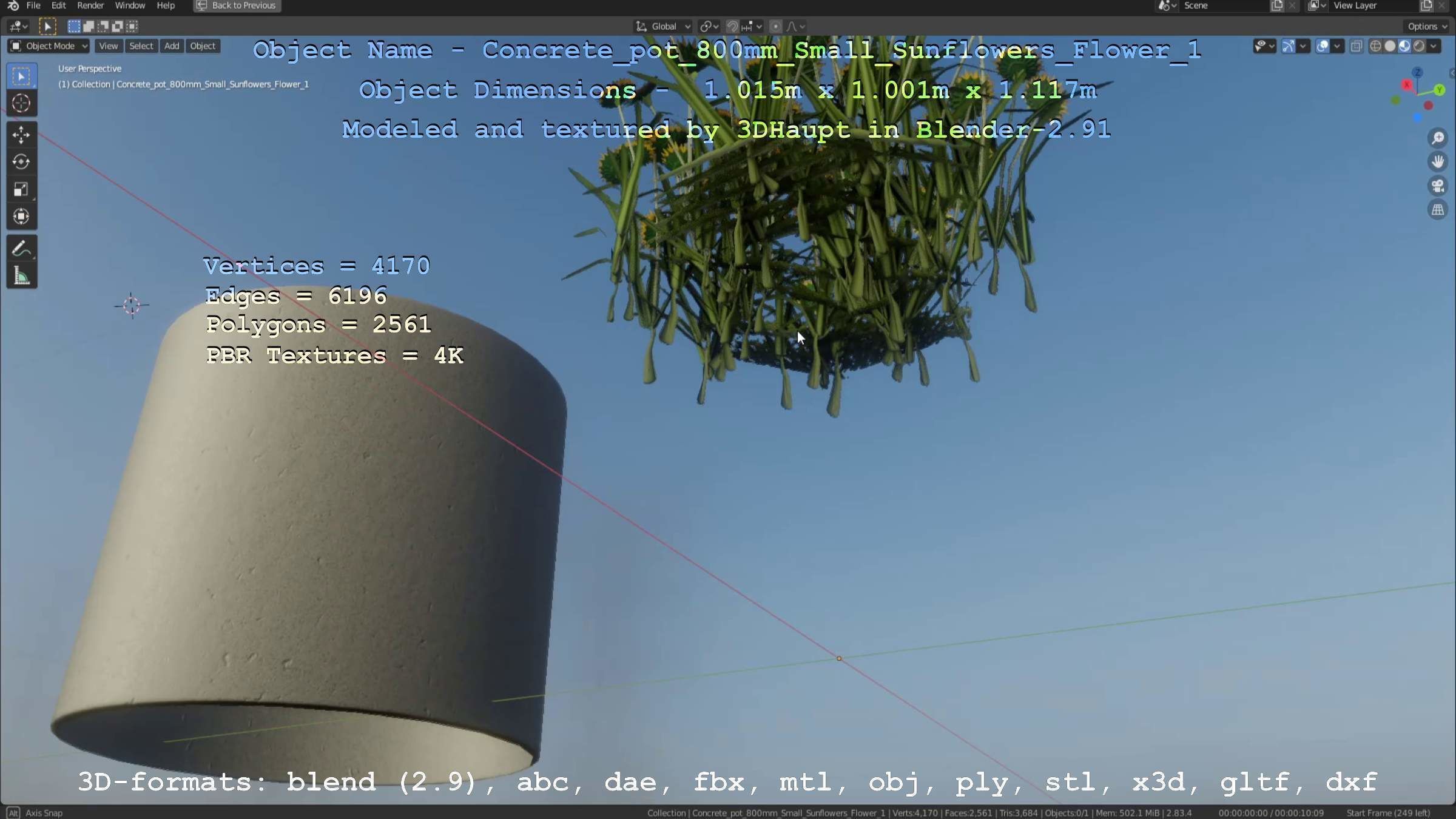Switch to rendered viewport shading

(1419, 46)
